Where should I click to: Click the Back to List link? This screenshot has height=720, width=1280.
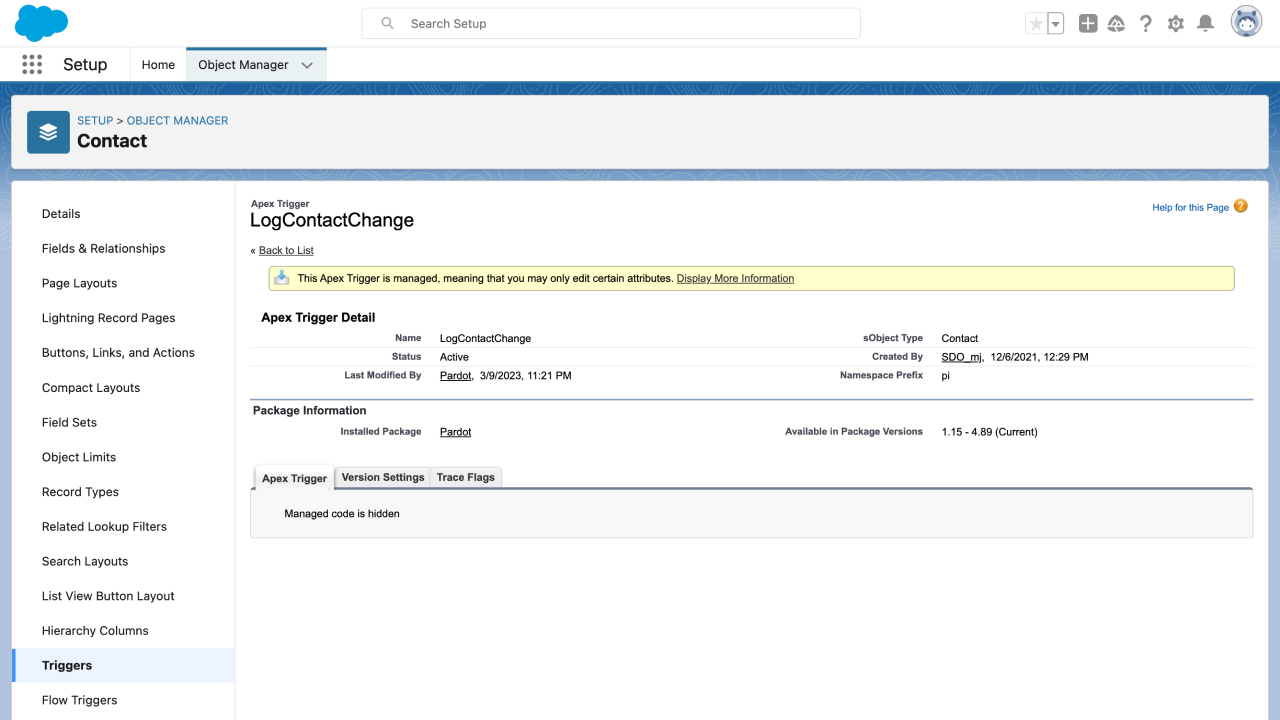point(286,250)
